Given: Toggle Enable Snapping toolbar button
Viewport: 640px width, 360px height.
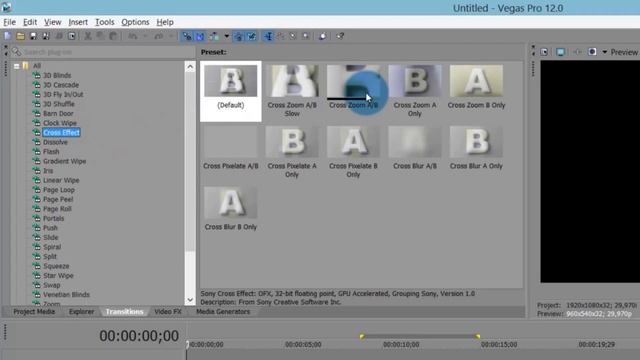Looking at the screenshot, I should pyautogui.click(x=187, y=36).
